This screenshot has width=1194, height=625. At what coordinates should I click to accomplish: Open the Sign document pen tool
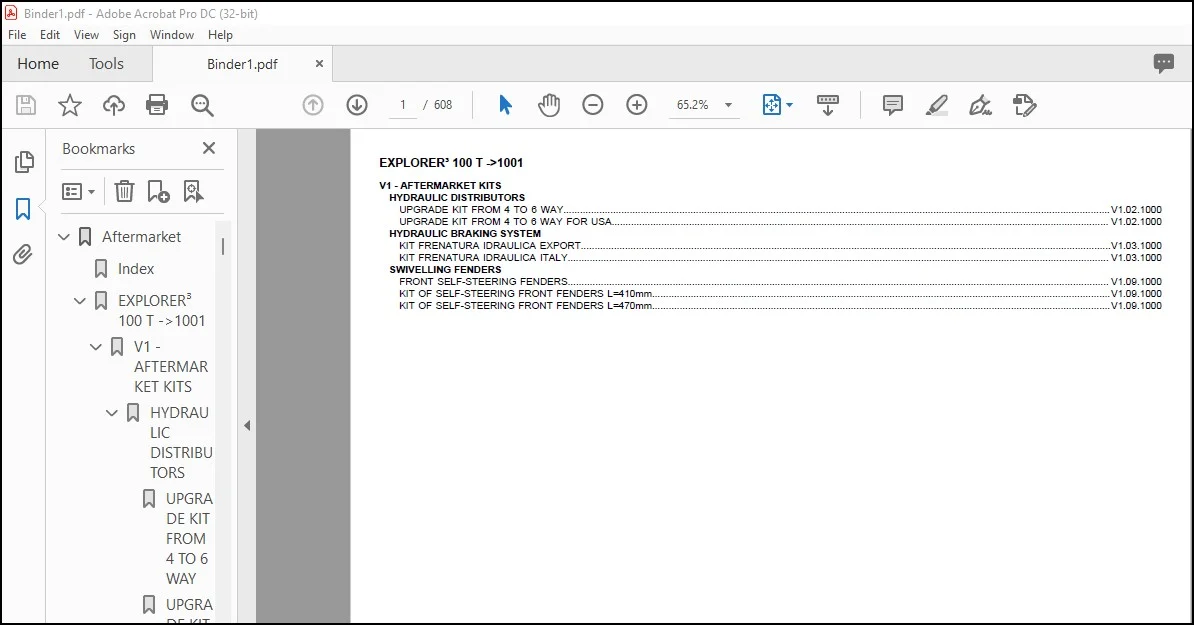pyautogui.click(x=980, y=105)
